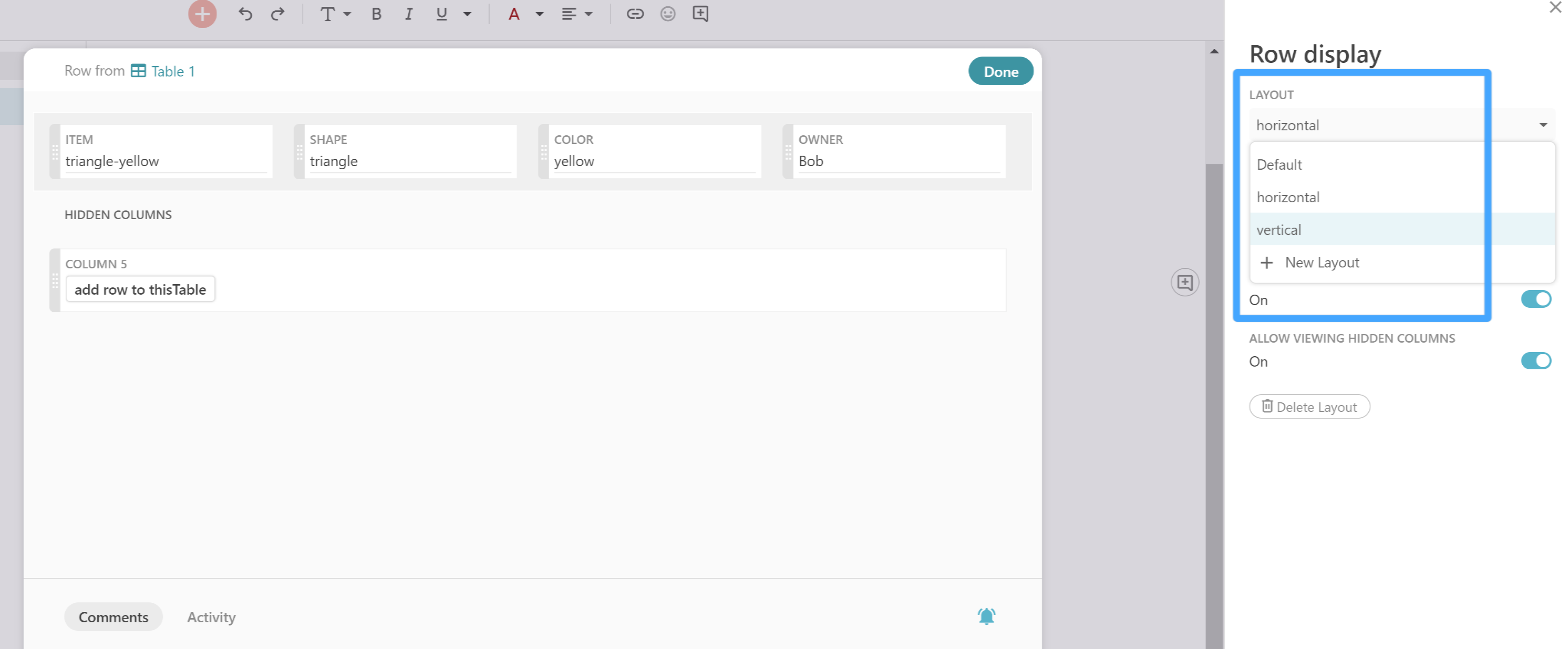The image size is (1568, 649).
Task: Insert a link with chain icon
Action: point(635,14)
